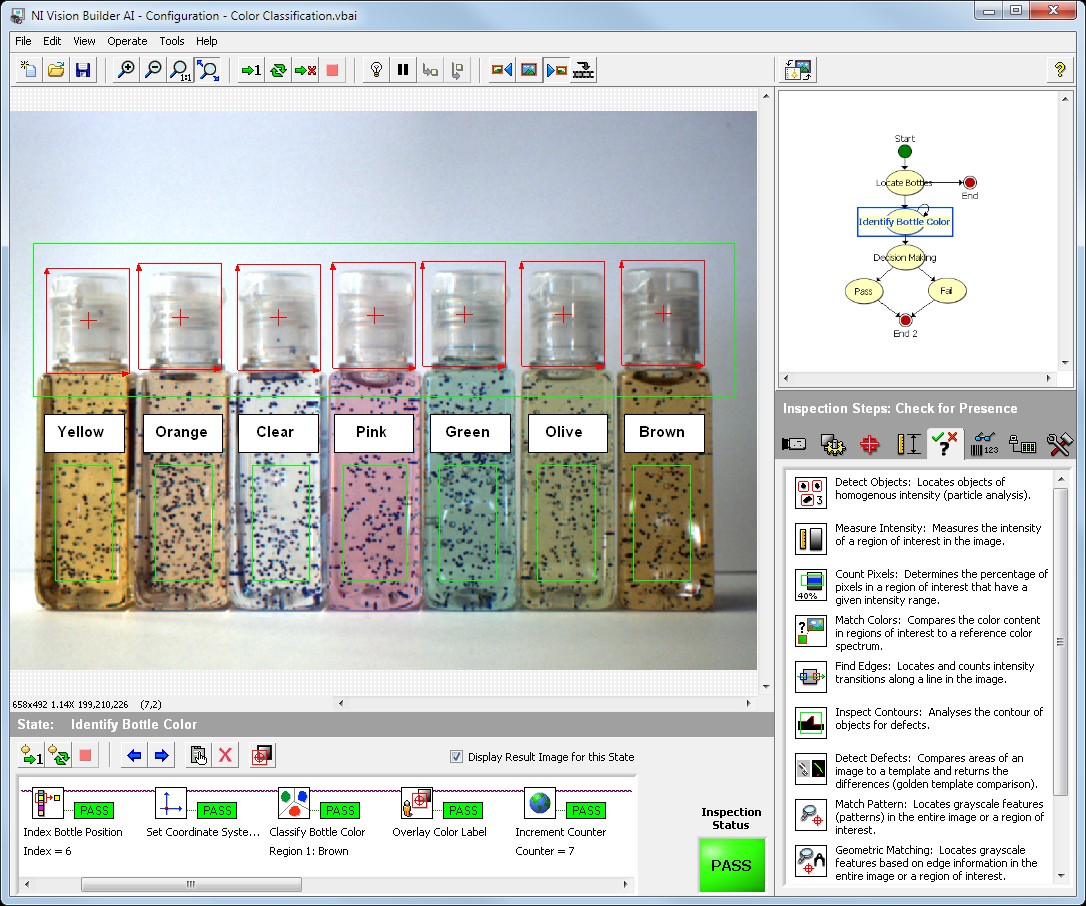The width and height of the screenshot is (1086, 906).
Task: Click the previous image icon in the toolbar
Action: (501, 70)
